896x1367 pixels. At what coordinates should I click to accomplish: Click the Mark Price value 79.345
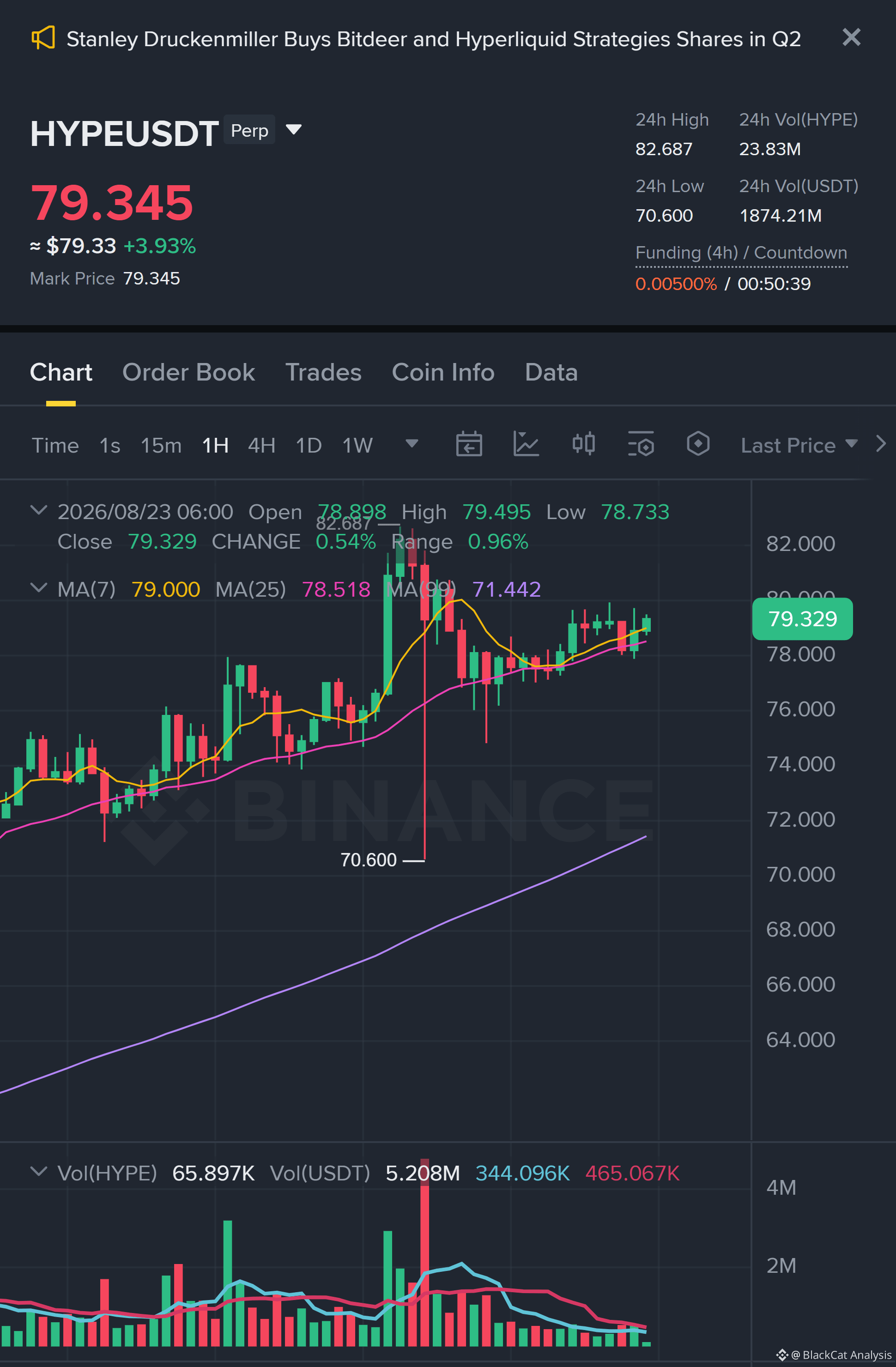(x=151, y=278)
